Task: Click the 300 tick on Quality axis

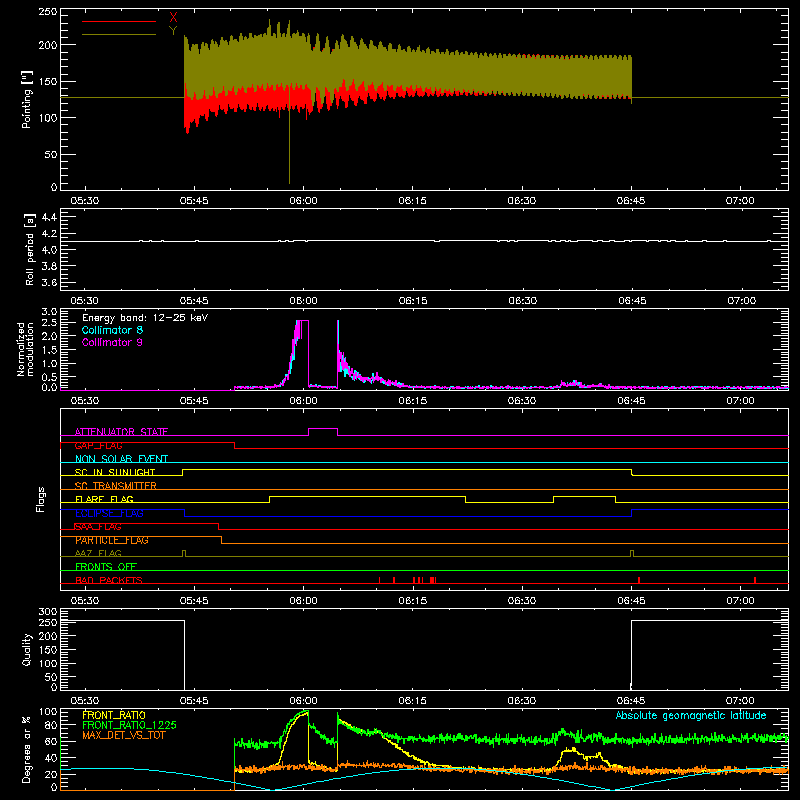Action: point(48,611)
